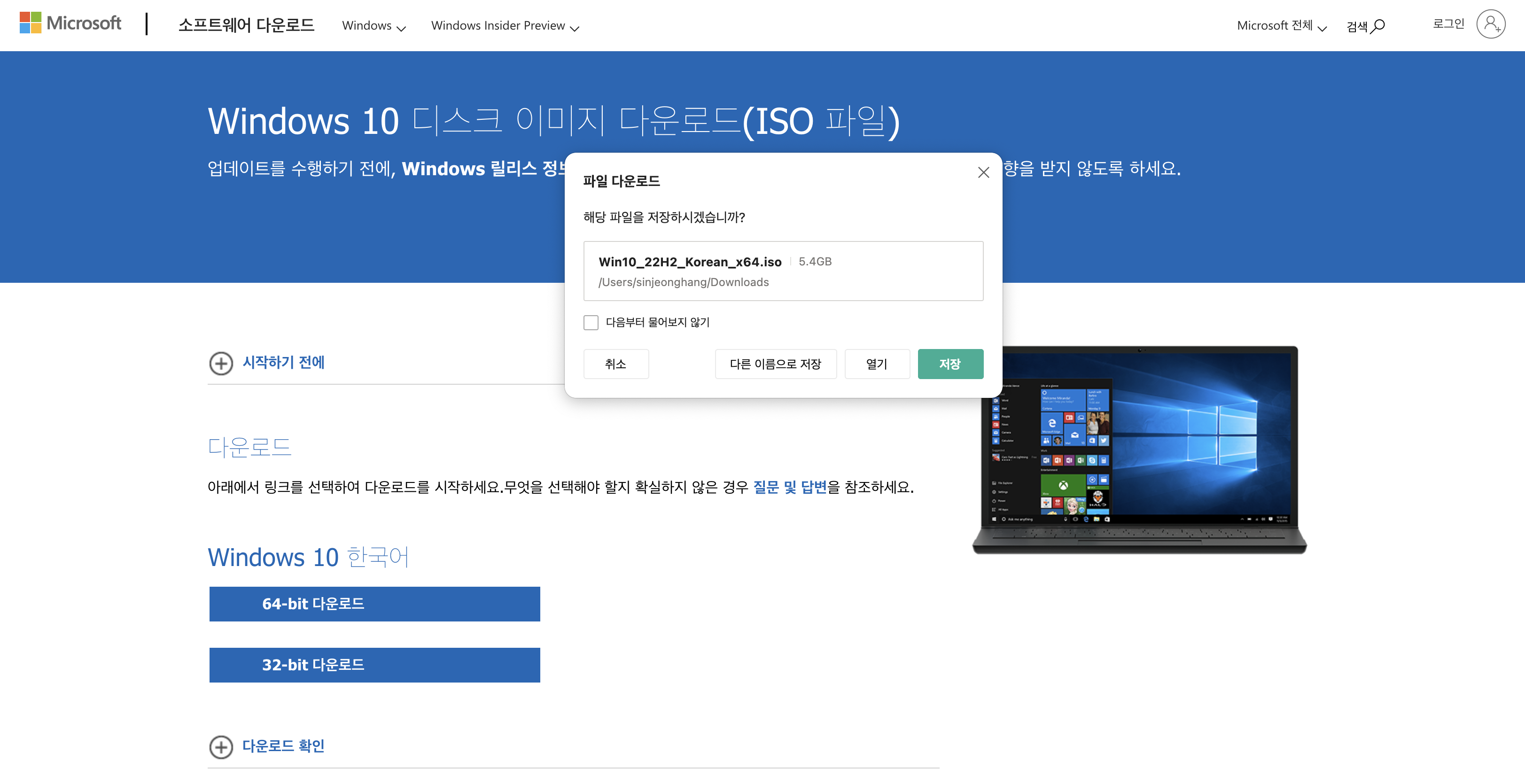Open the Windows Insider Preview dropdown
This screenshot has height=784, width=1525.
pyautogui.click(x=505, y=25)
